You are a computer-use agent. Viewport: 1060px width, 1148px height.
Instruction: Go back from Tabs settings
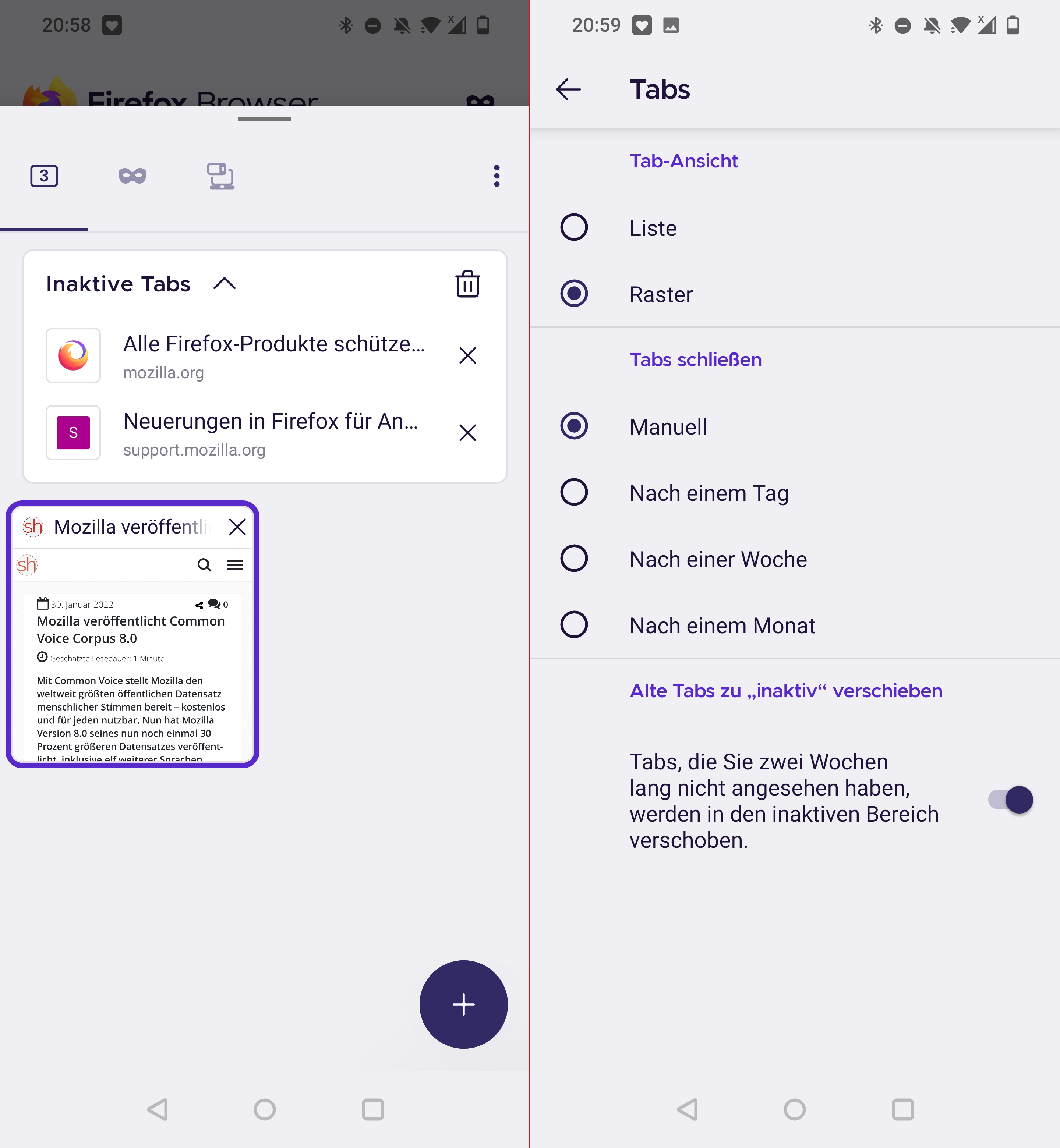[x=569, y=89]
